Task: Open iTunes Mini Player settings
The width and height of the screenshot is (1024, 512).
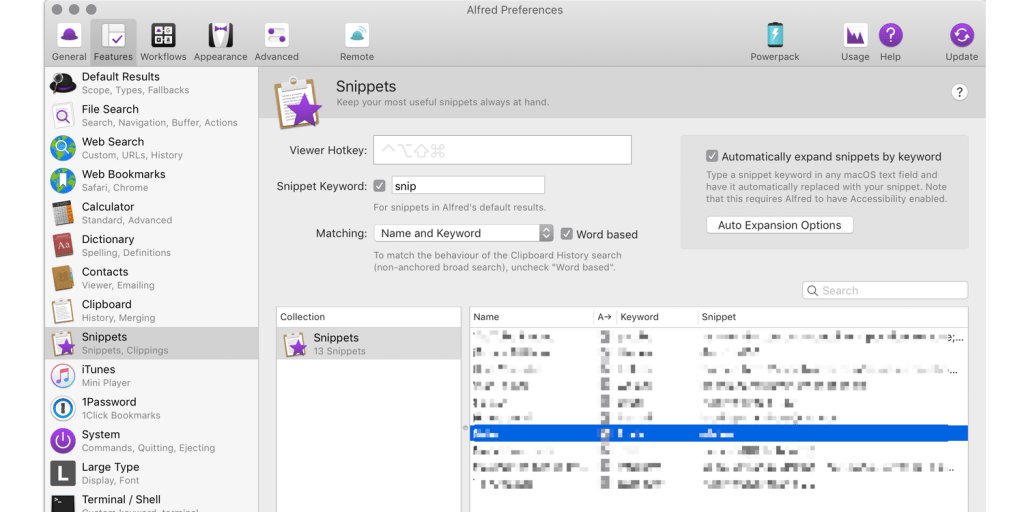Action: point(152,376)
